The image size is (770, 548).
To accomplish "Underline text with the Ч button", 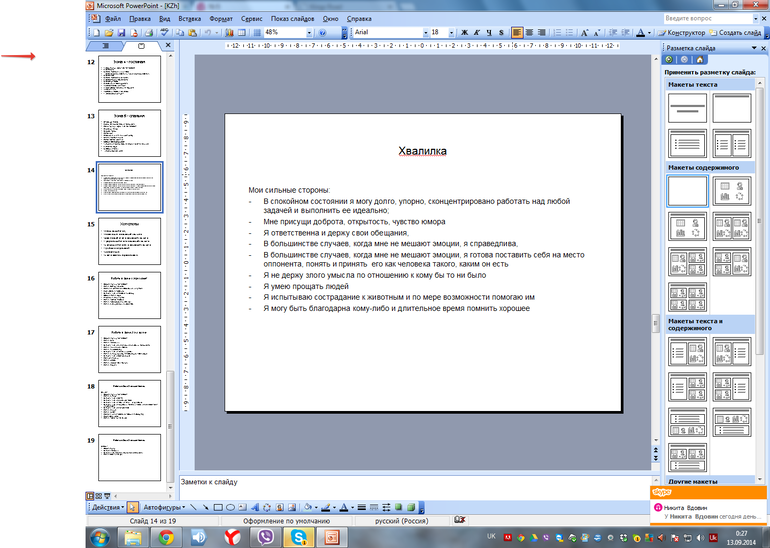I will tap(489, 32).
